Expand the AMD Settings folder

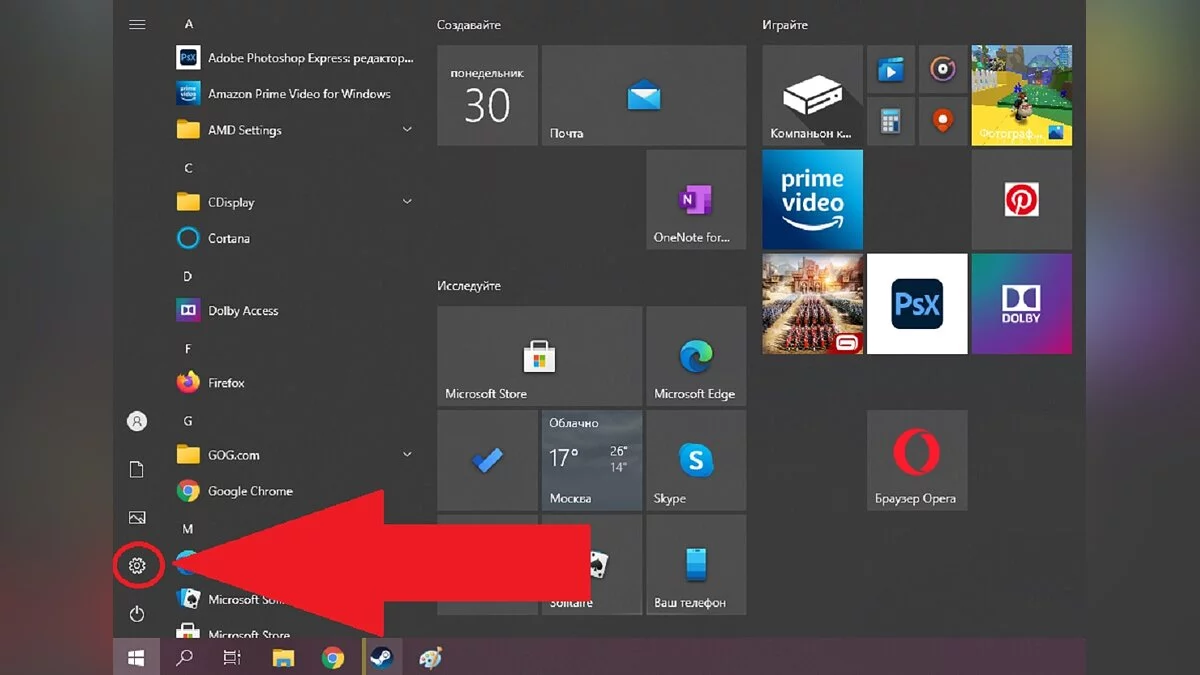coord(407,130)
